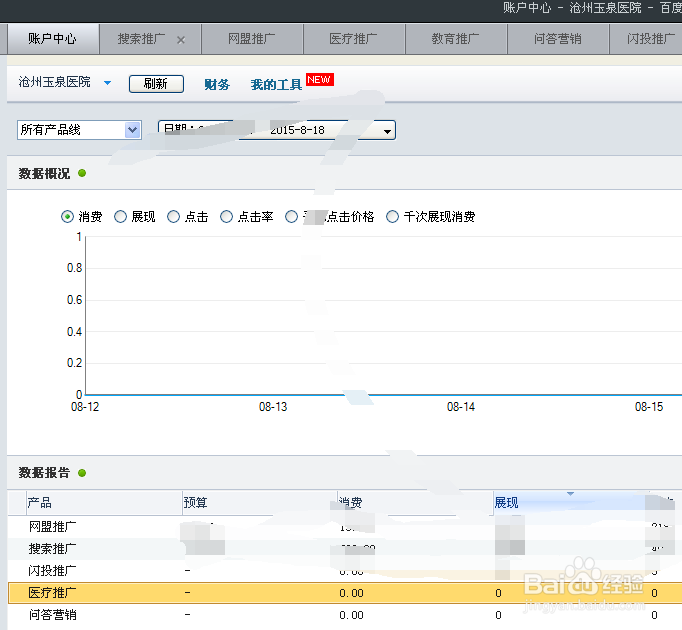Open the 教育推广 tab
This screenshot has width=682, height=630.
(455, 39)
